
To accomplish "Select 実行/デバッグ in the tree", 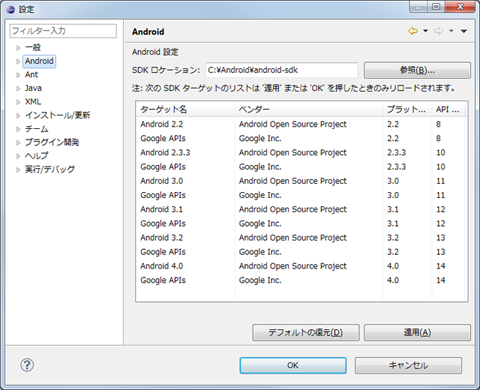I will [50, 169].
